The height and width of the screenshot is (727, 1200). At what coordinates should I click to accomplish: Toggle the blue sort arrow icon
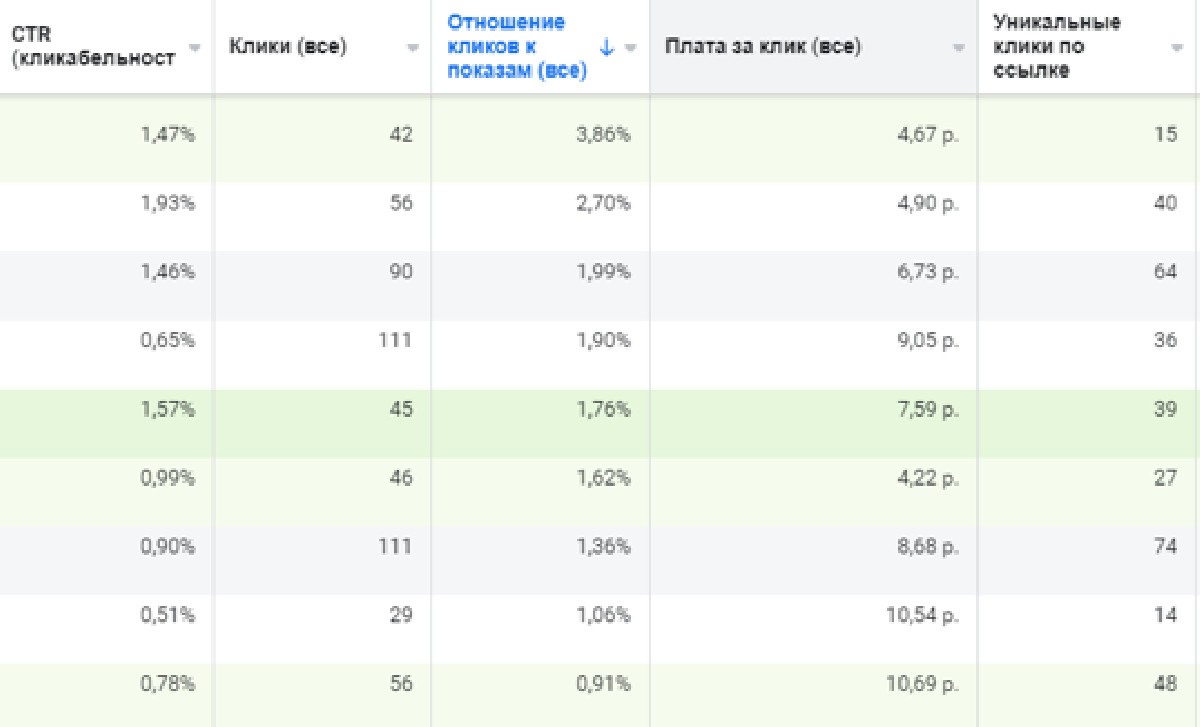(x=606, y=47)
